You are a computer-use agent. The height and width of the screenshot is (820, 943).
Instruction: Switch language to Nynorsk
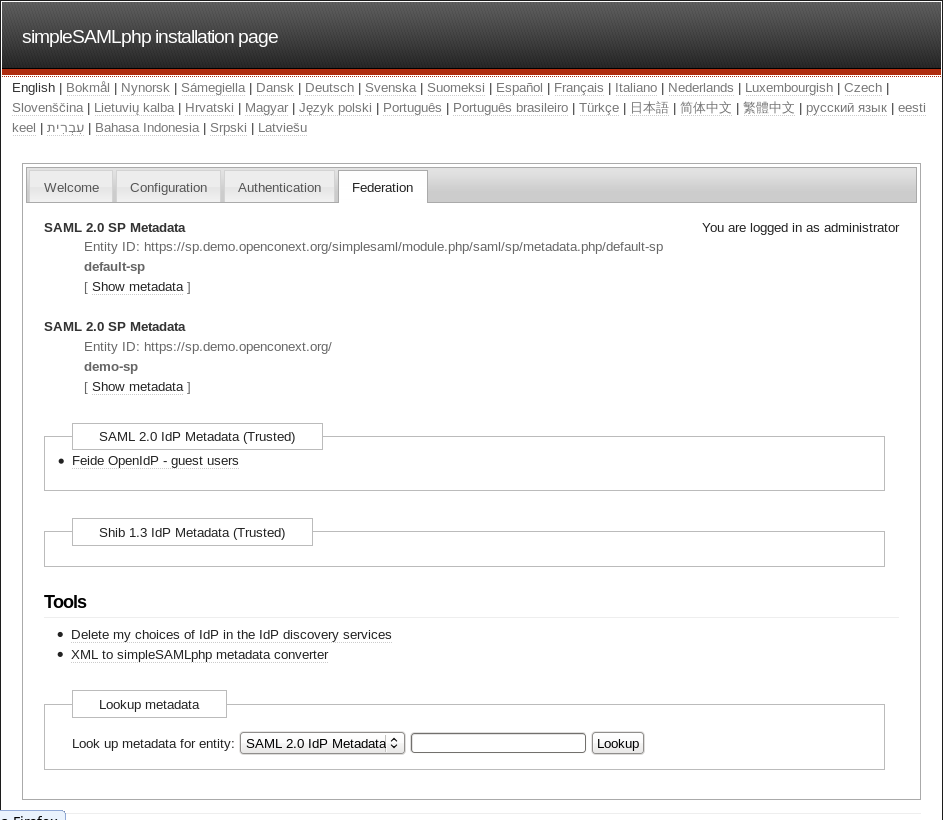[145, 88]
